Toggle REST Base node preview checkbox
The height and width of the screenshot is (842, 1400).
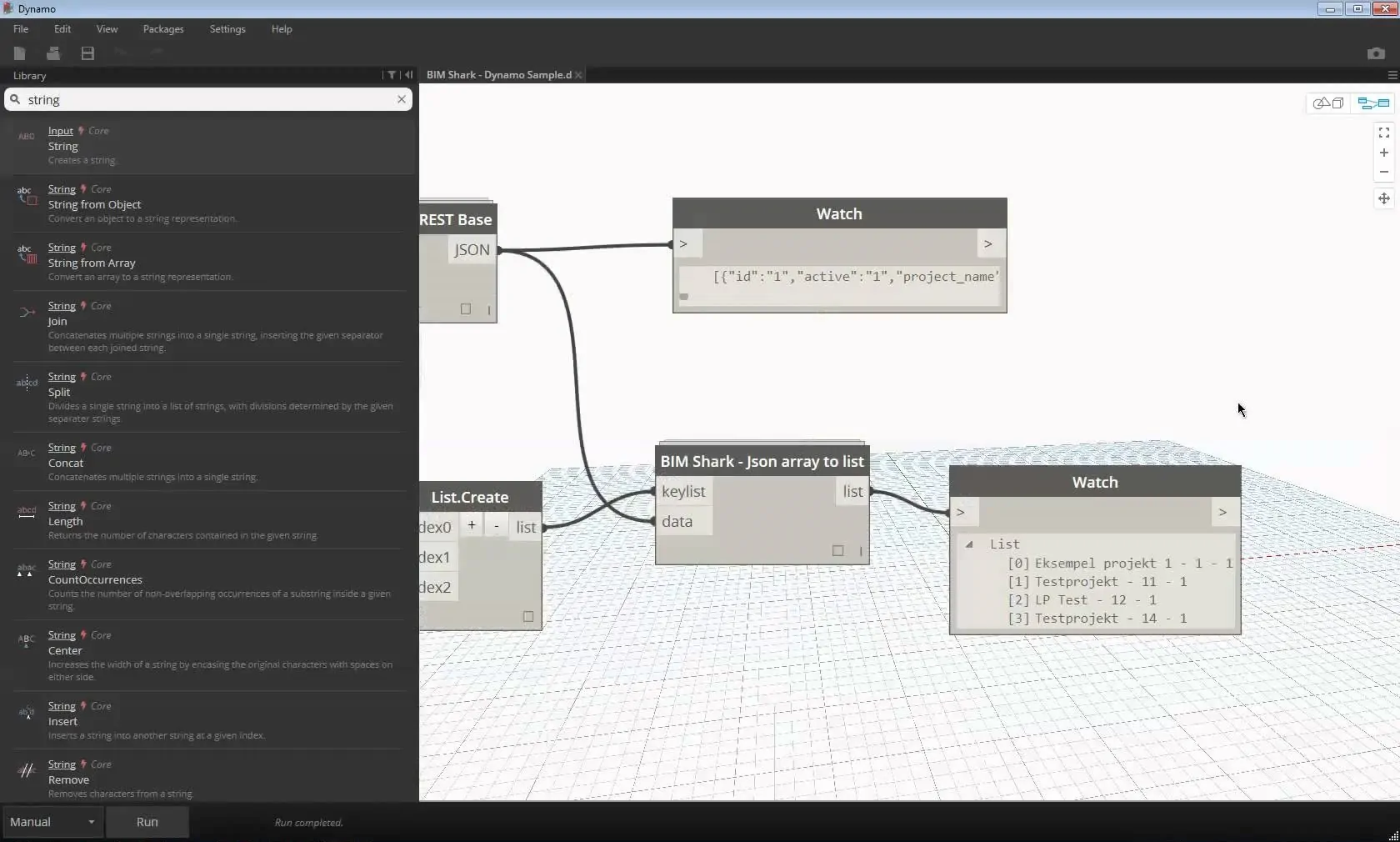coord(466,309)
